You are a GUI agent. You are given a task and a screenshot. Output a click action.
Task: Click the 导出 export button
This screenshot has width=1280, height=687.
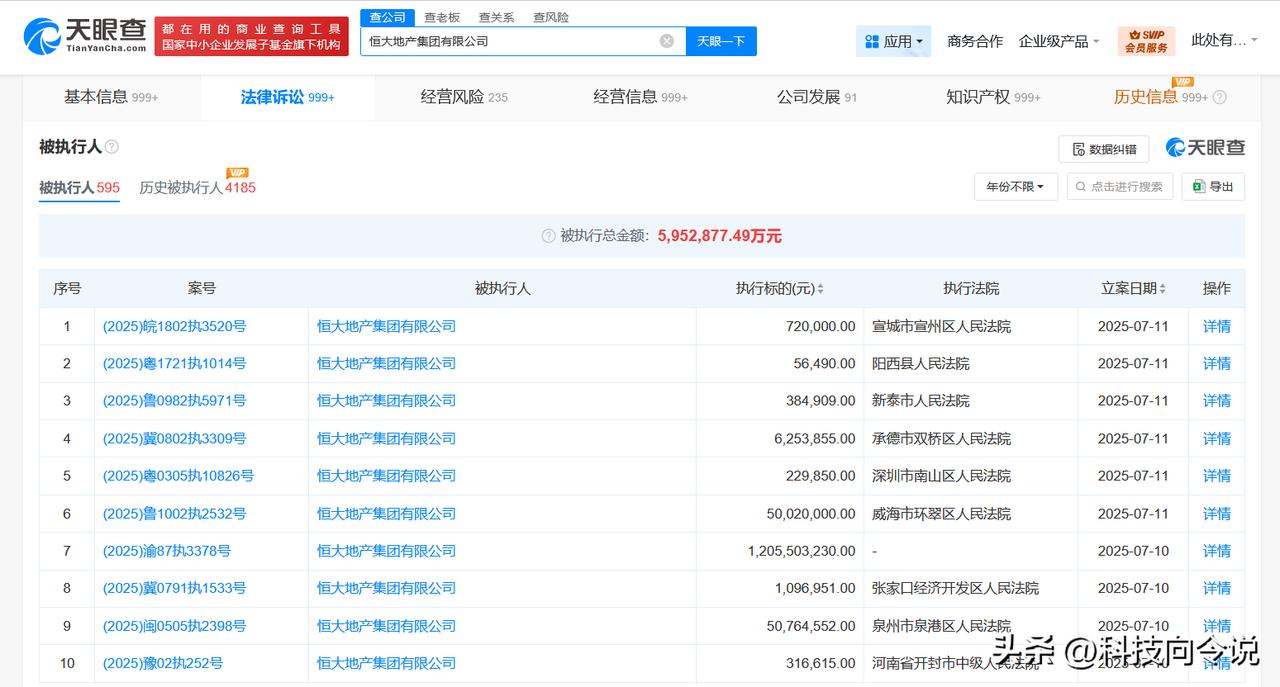coord(1213,186)
